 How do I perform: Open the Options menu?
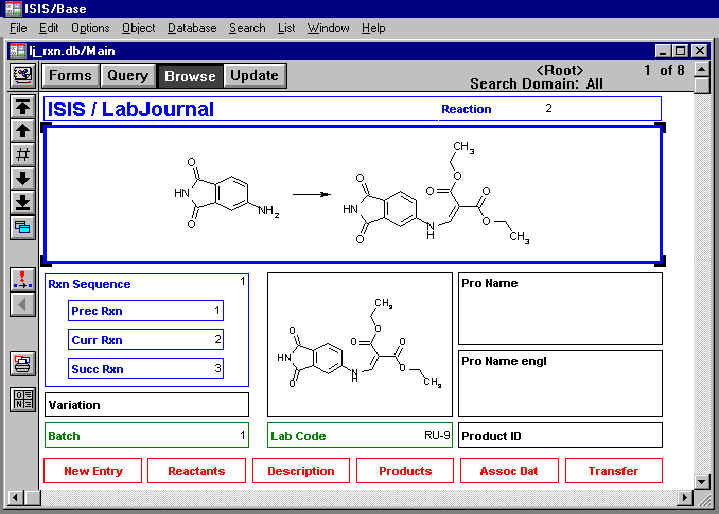pyautogui.click(x=90, y=28)
